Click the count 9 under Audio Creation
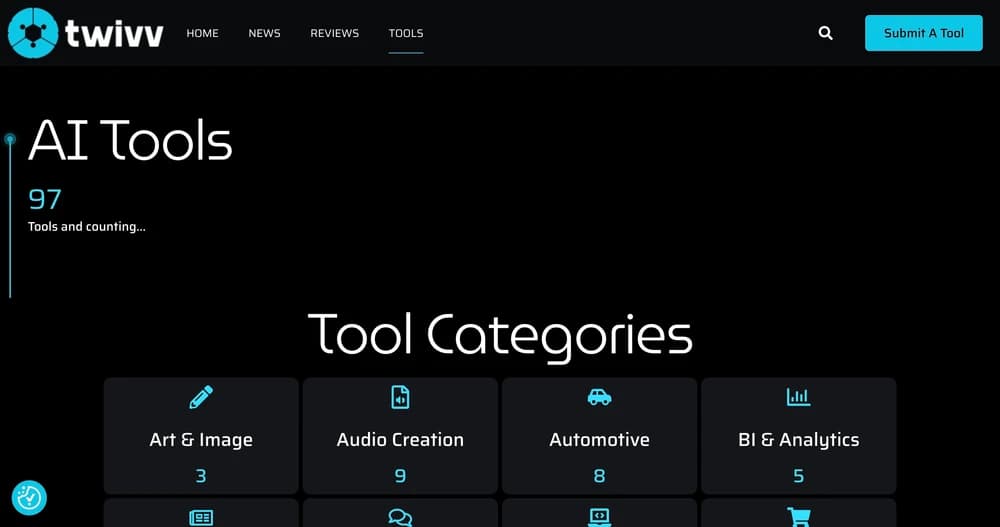Screen dimensions: 1000x527 [x=401, y=475]
